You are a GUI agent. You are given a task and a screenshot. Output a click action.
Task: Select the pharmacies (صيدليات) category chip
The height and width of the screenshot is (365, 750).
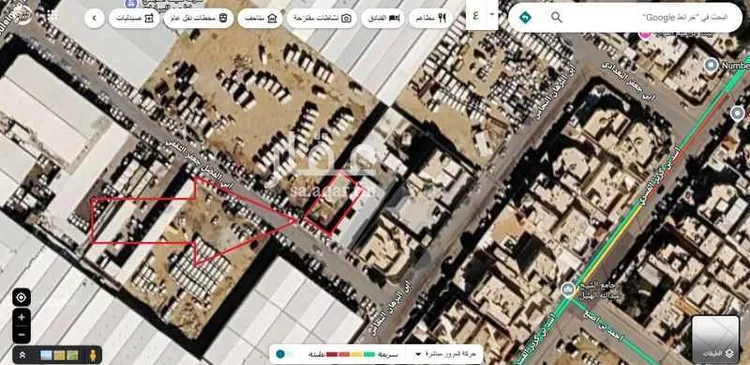click(x=134, y=18)
